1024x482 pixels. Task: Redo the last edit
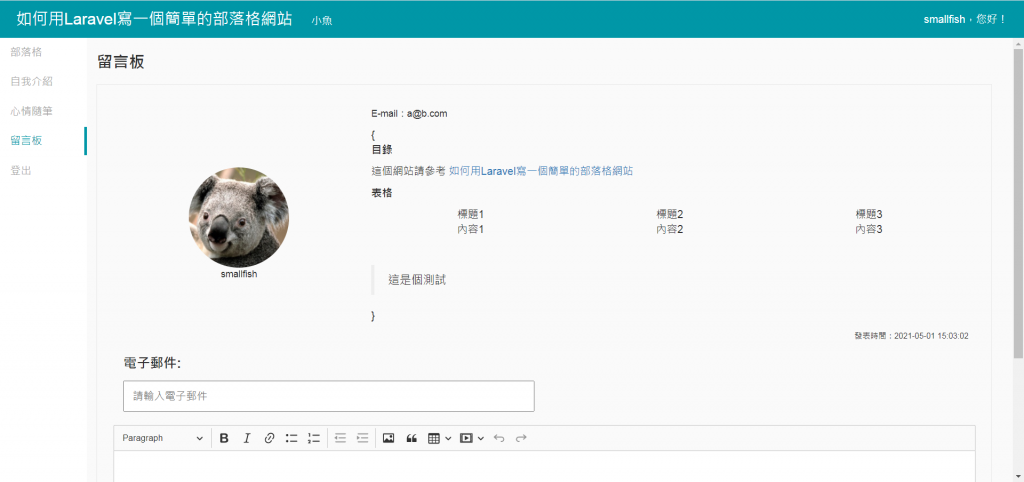tap(521, 438)
